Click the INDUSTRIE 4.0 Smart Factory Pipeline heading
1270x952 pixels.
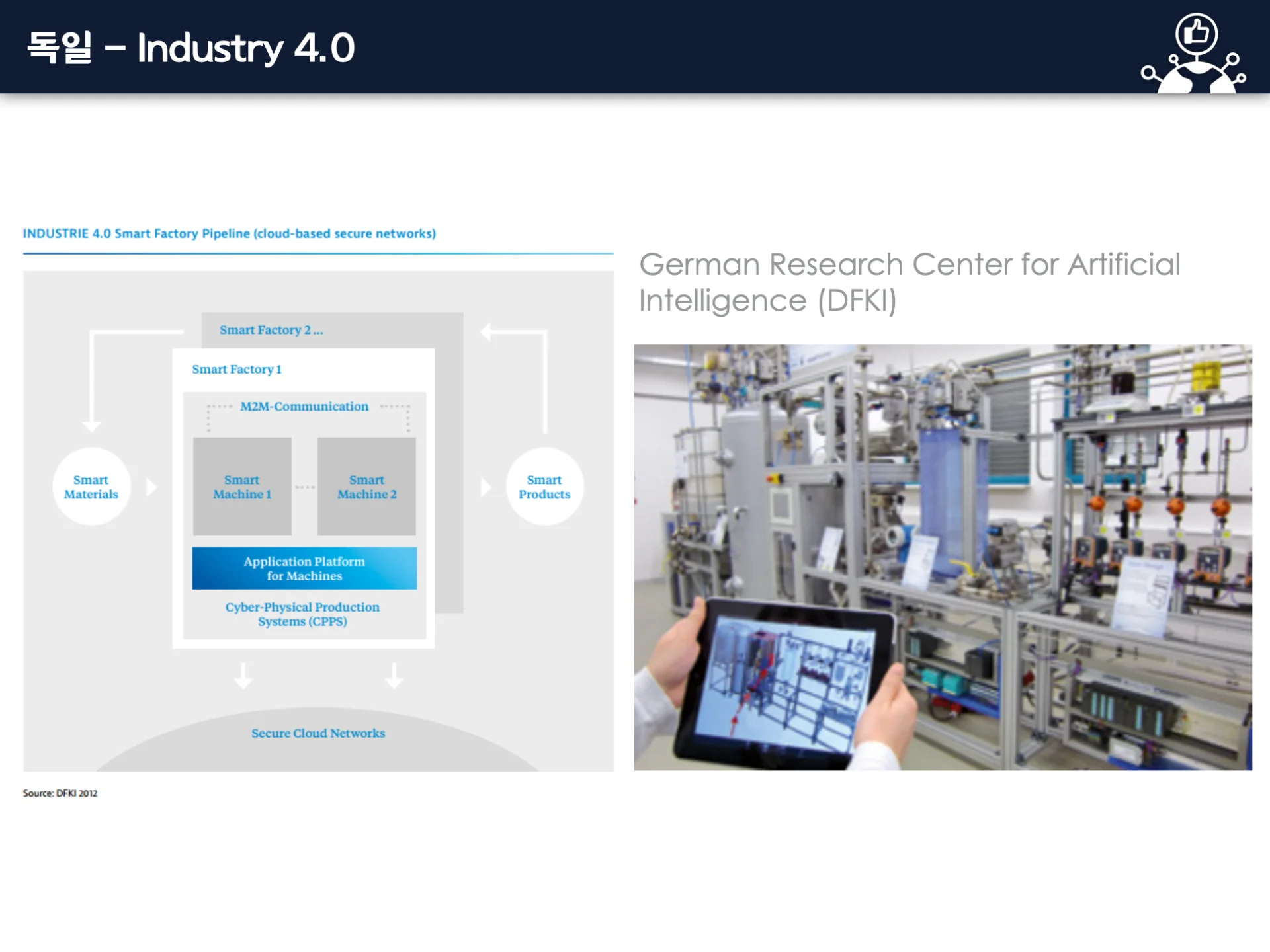(x=230, y=233)
